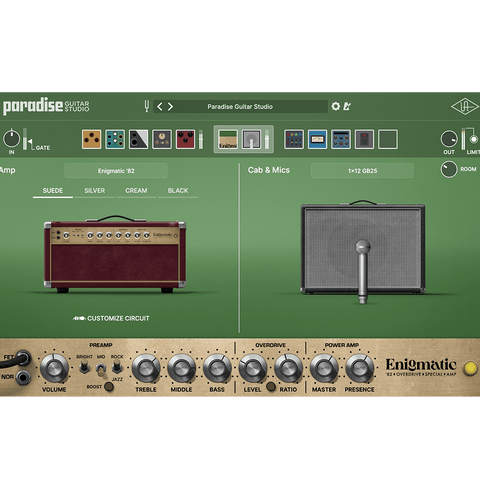480x480 pixels.
Task: Toggle the yellow power lamp
Action: tap(470, 368)
